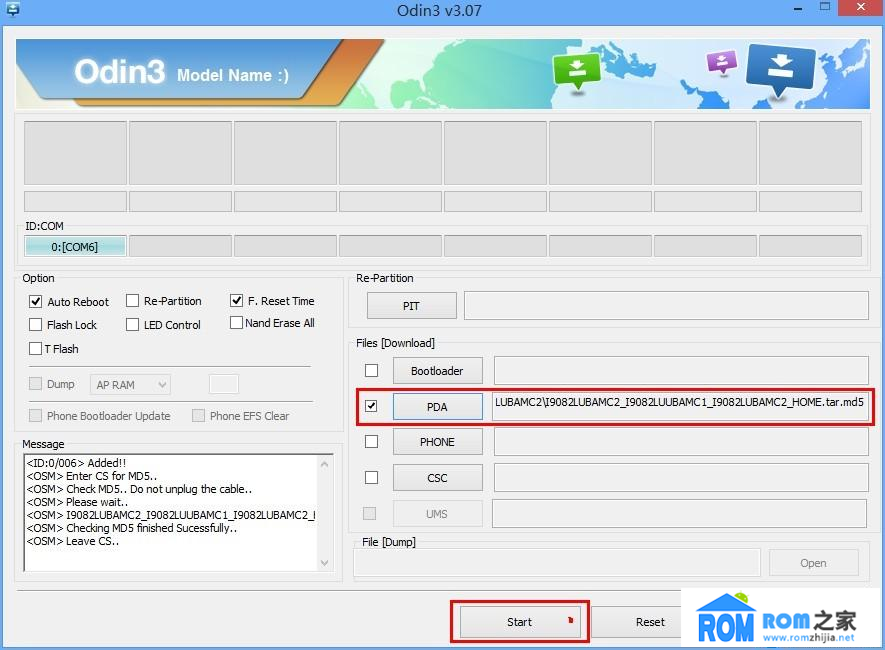
Task: Uncheck the F. Reset Time option
Action: (236, 301)
